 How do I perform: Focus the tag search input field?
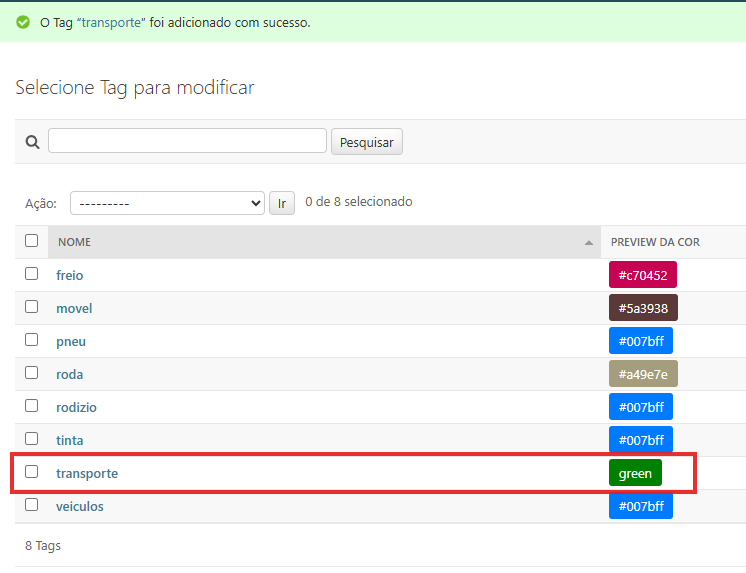tap(187, 141)
